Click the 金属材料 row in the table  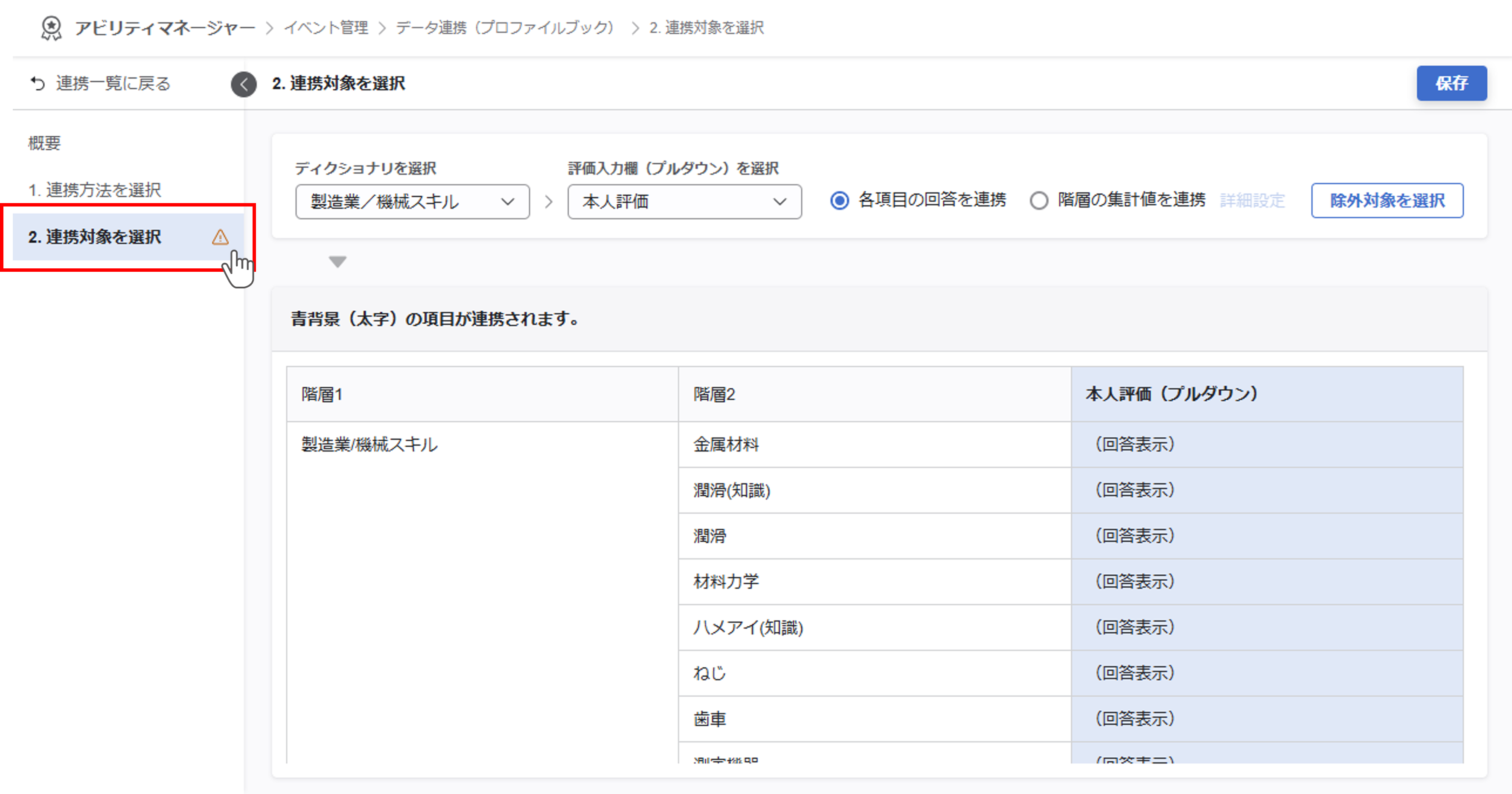pos(726,444)
